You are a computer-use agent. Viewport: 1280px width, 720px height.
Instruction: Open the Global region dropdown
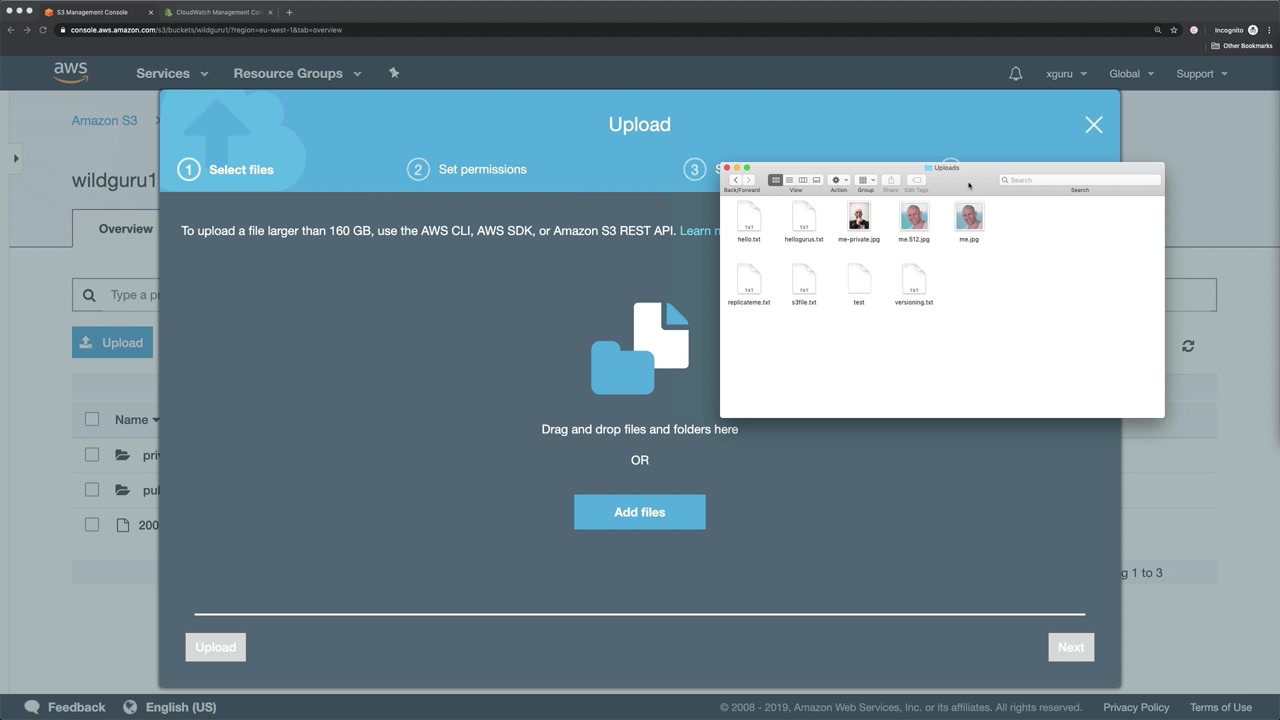pos(1132,73)
